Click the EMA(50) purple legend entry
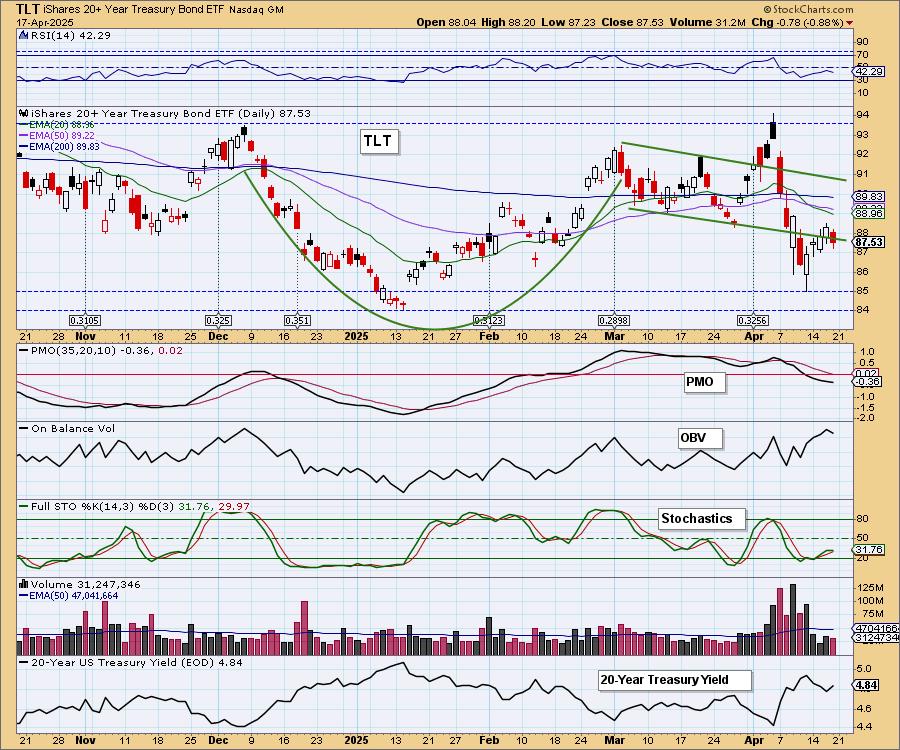900x750 pixels. point(56,135)
